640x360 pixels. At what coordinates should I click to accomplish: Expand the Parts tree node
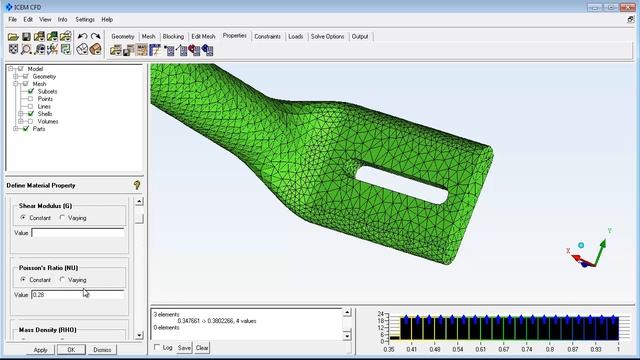coord(16,129)
